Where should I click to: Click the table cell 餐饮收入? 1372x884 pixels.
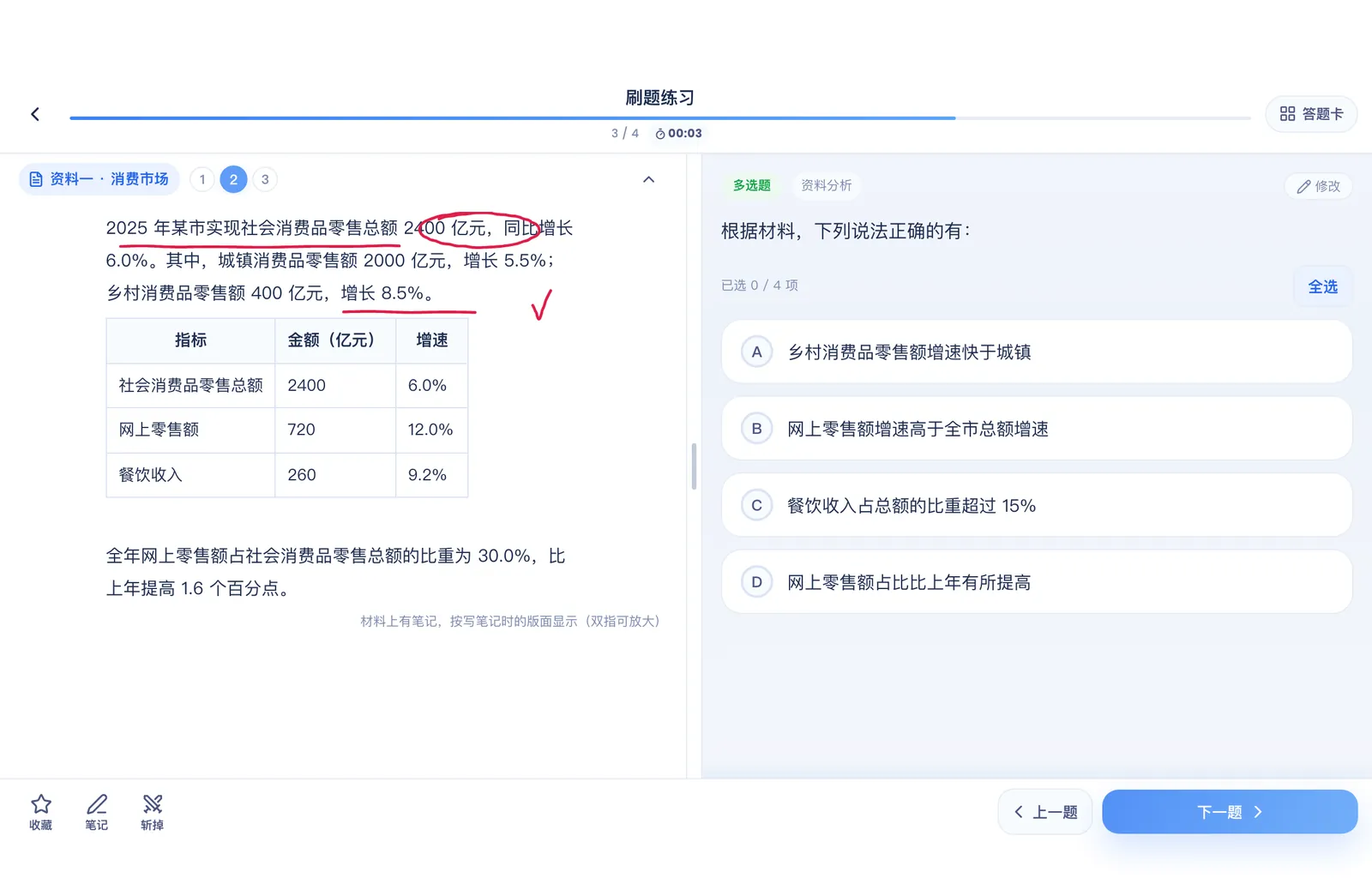point(190,475)
